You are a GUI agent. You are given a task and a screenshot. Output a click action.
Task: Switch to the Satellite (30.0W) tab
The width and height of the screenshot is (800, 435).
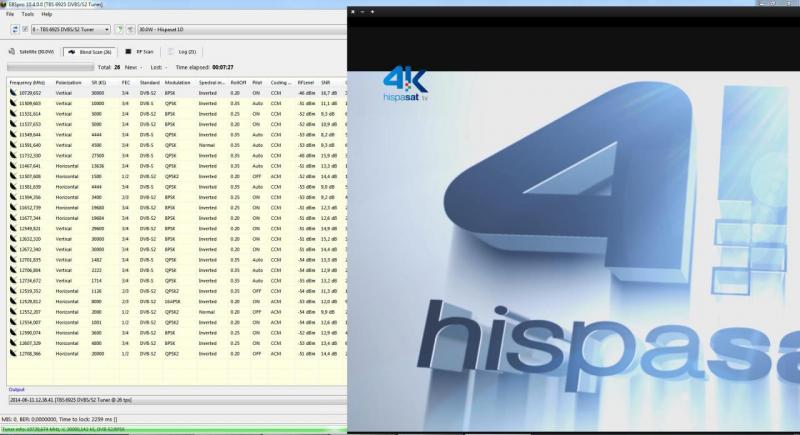click(x=33, y=50)
